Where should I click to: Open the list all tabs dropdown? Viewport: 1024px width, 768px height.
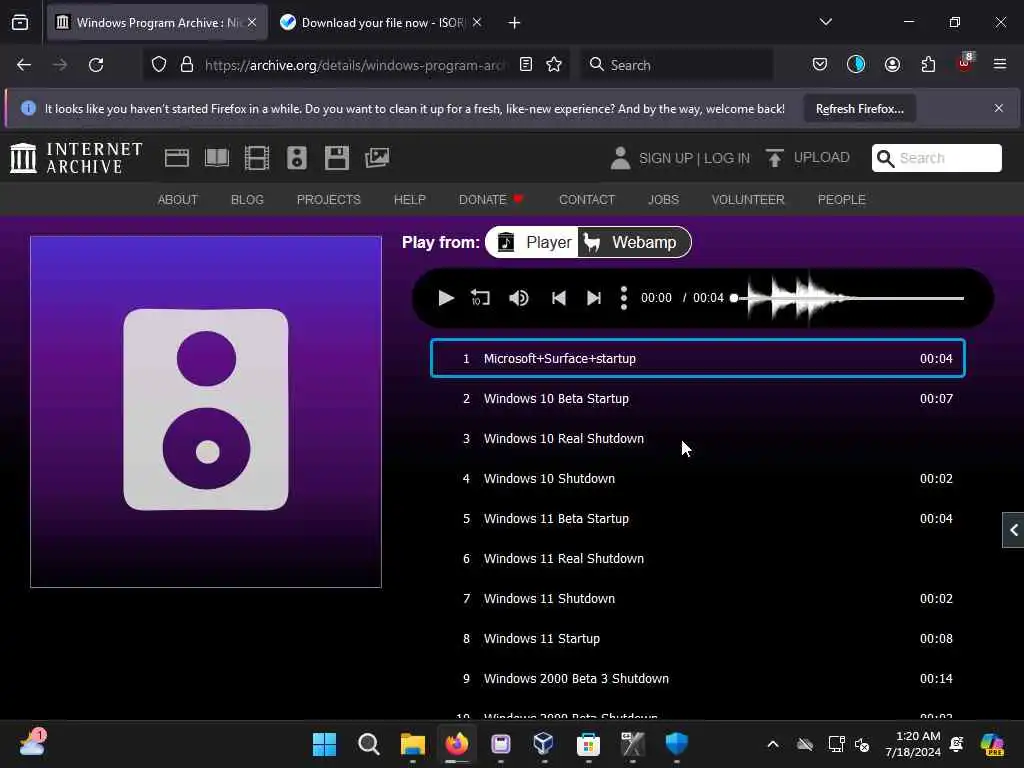825,22
